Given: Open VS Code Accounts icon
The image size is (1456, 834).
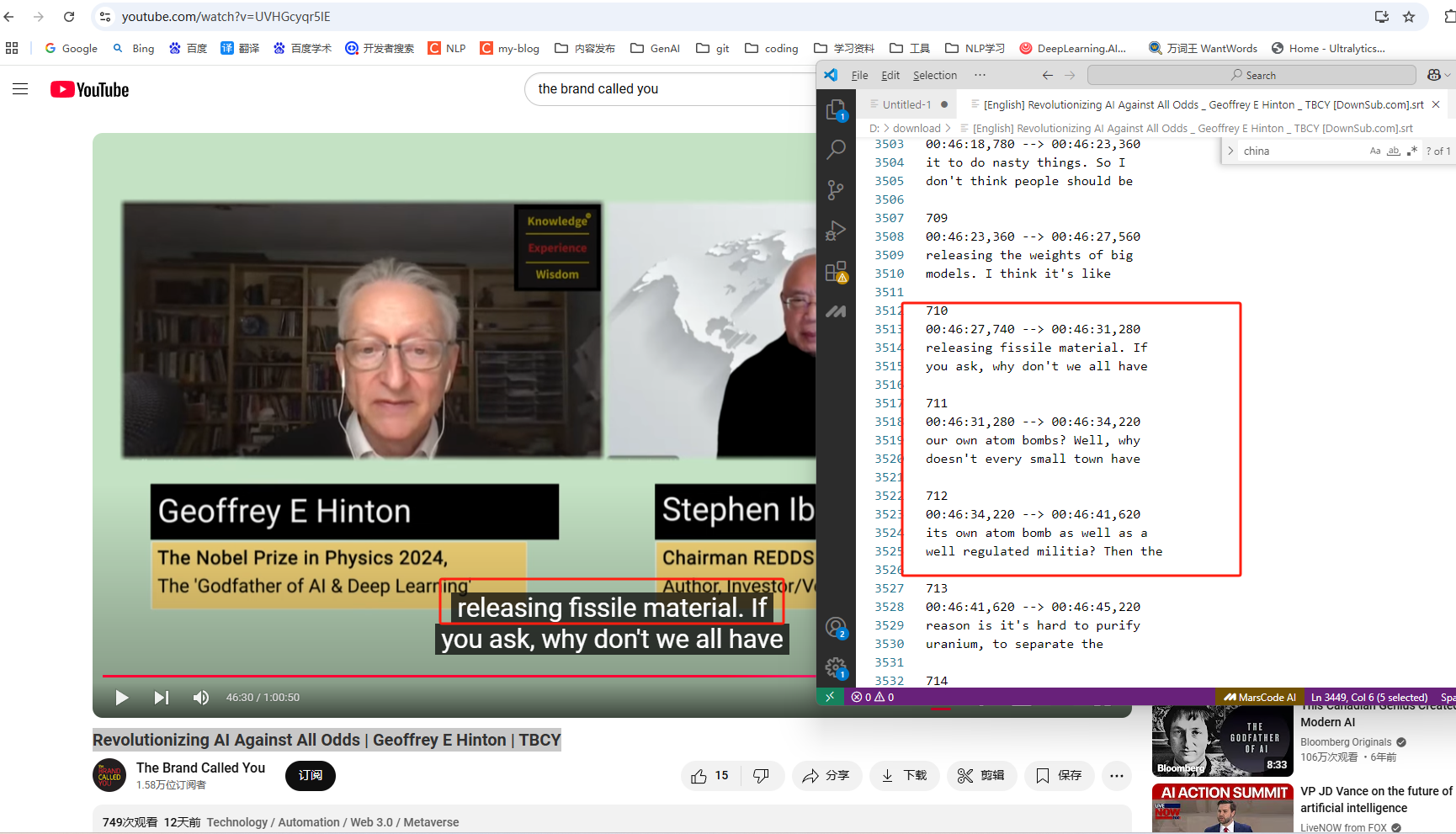Looking at the screenshot, I should click(836, 628).
